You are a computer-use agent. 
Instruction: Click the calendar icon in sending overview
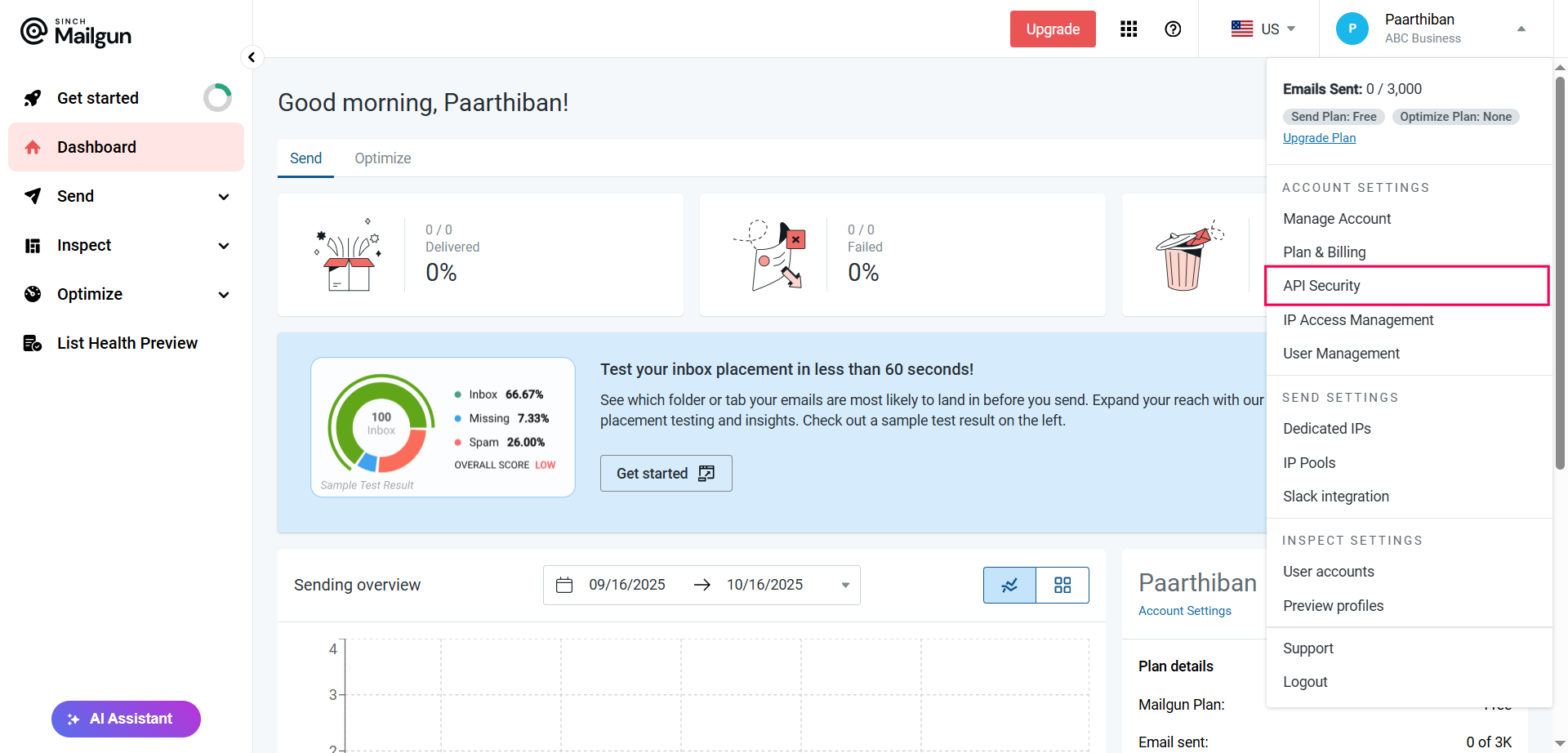coord(564,585)
